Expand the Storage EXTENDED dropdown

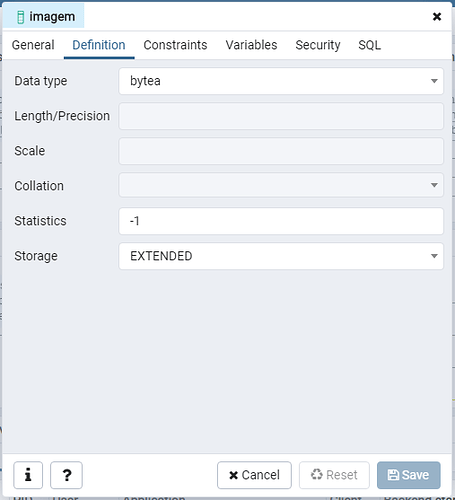pos(281,256)
